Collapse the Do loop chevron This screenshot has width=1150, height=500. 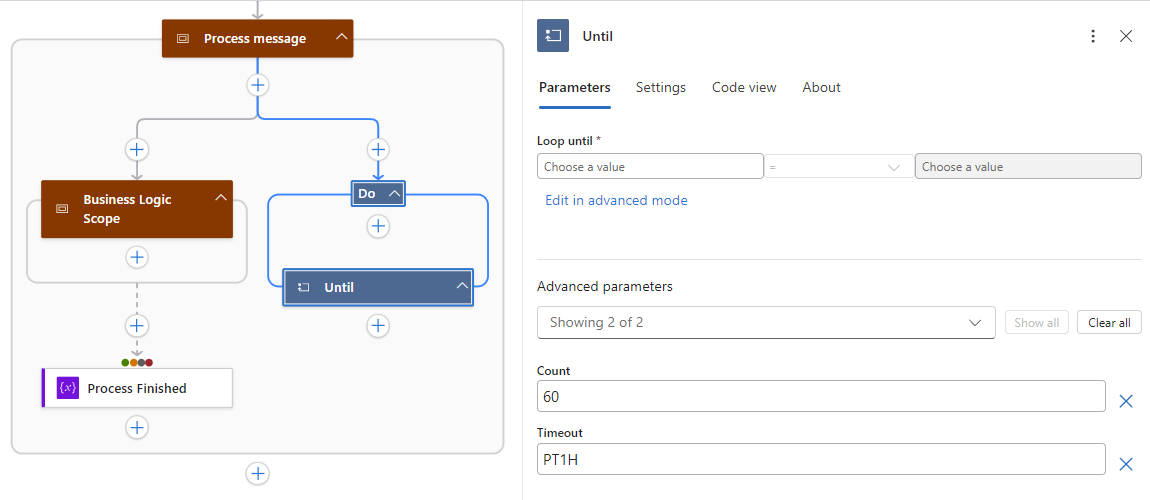click(x=394, y=193)
